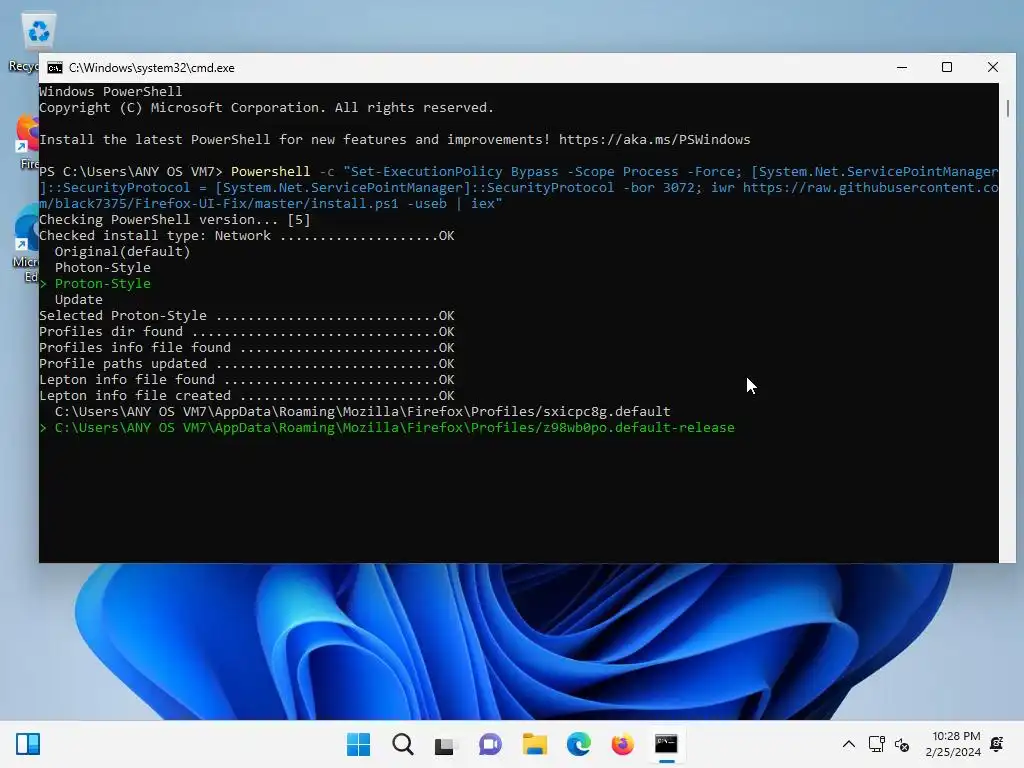Click the Original(default) option line
Image resolution: width=1024 pixels, height=768 pixels.
click(x=122, y=251)
